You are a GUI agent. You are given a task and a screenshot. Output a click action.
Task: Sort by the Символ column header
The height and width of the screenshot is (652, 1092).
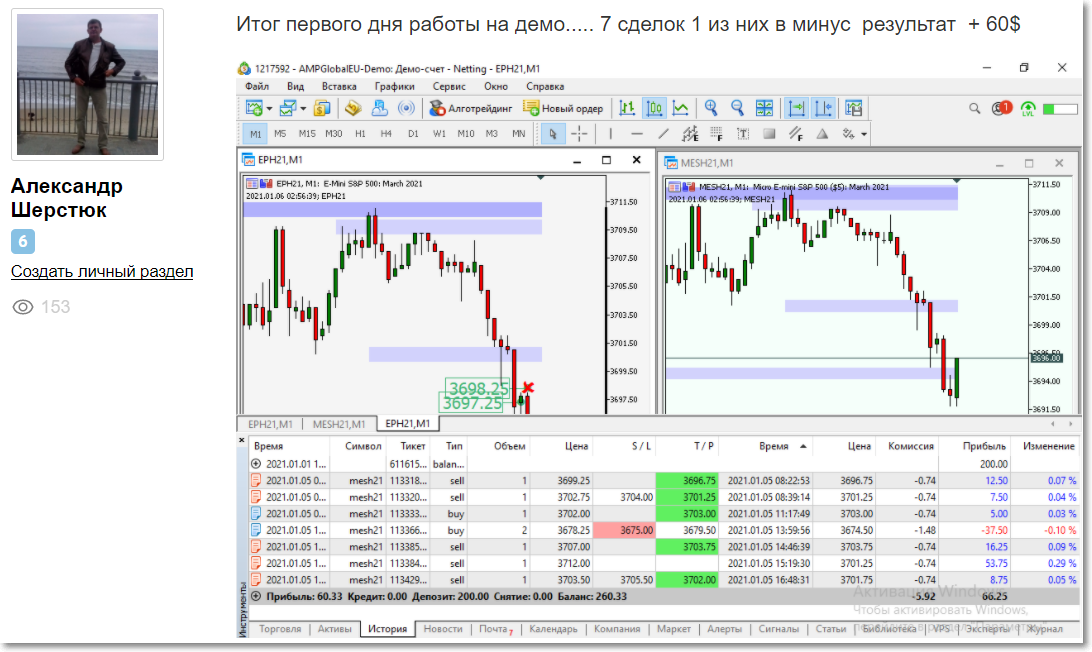tap(363, 446)
